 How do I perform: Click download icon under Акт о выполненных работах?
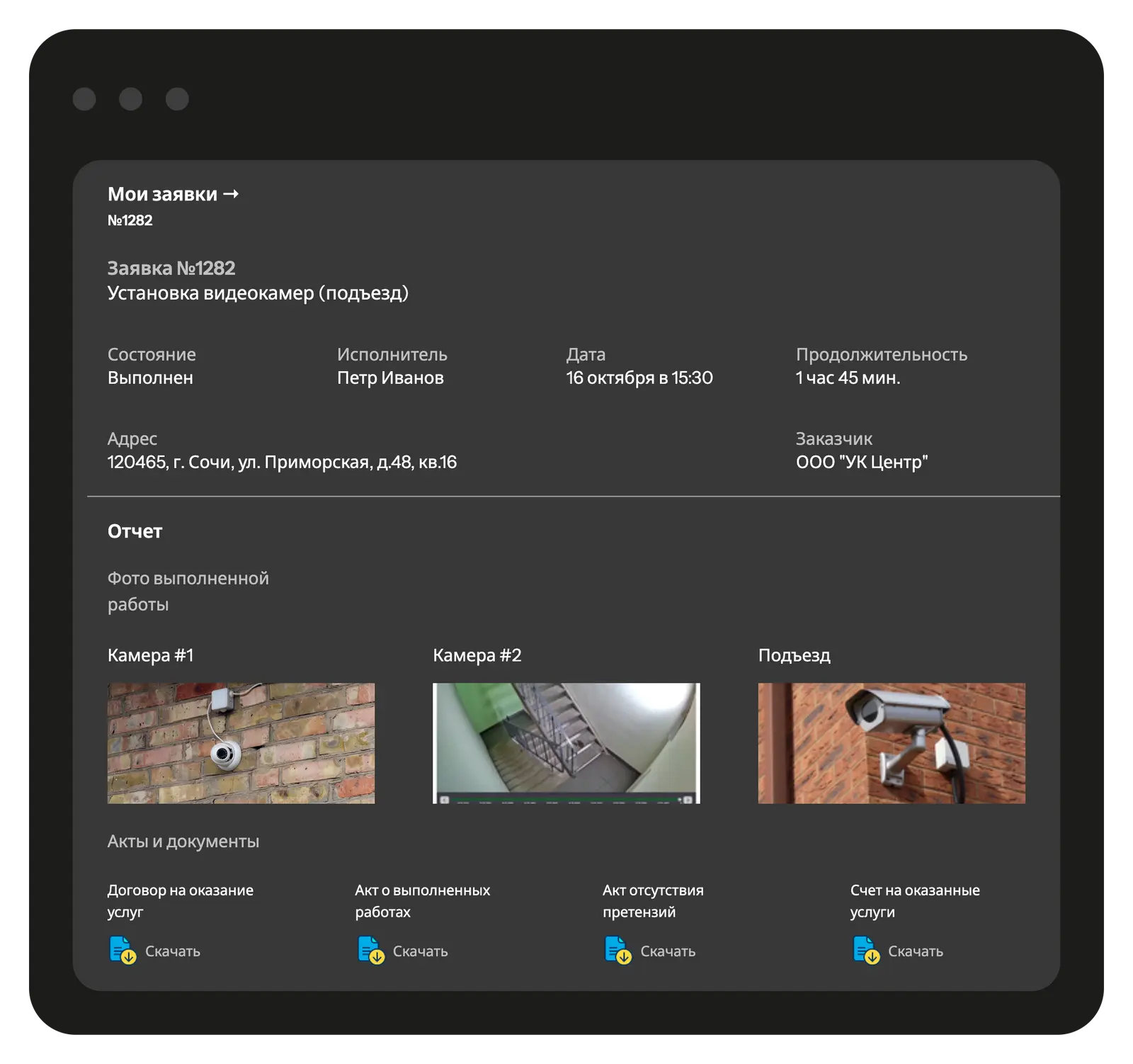tap(370, 951)
